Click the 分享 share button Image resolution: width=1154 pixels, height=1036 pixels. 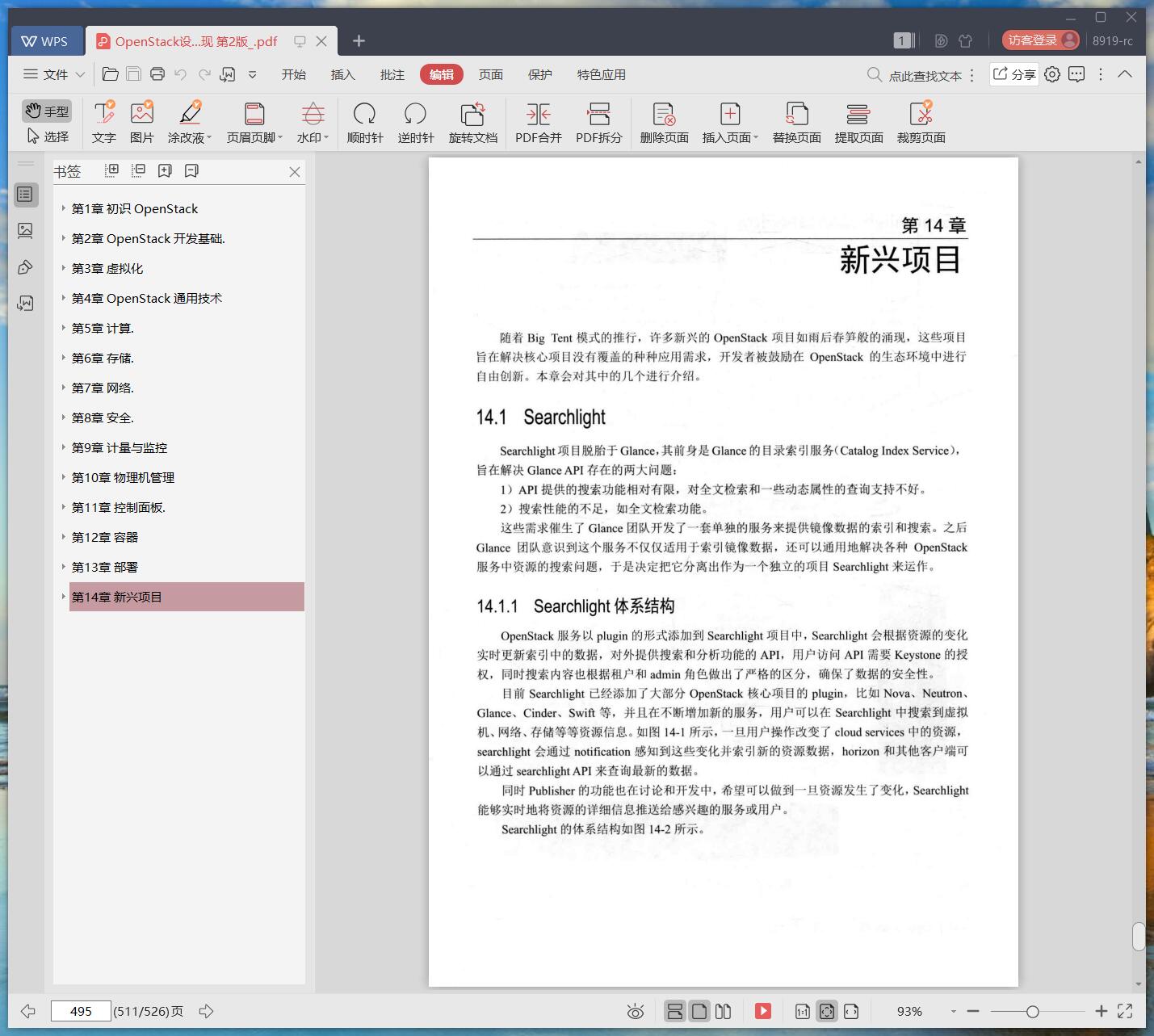[x=1014, y=74]
